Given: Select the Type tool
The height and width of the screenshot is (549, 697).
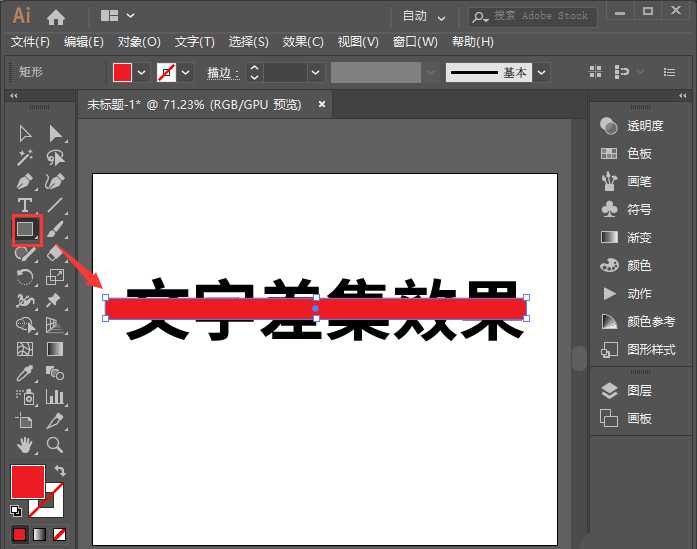Looking at the screenshot, I should pos(25,205).
